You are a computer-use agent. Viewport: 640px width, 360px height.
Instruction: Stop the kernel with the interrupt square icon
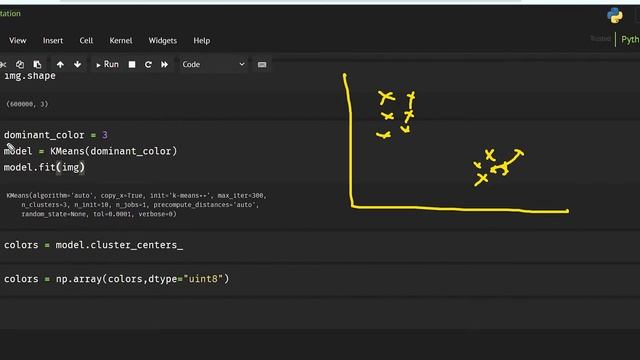pos(132,64)
